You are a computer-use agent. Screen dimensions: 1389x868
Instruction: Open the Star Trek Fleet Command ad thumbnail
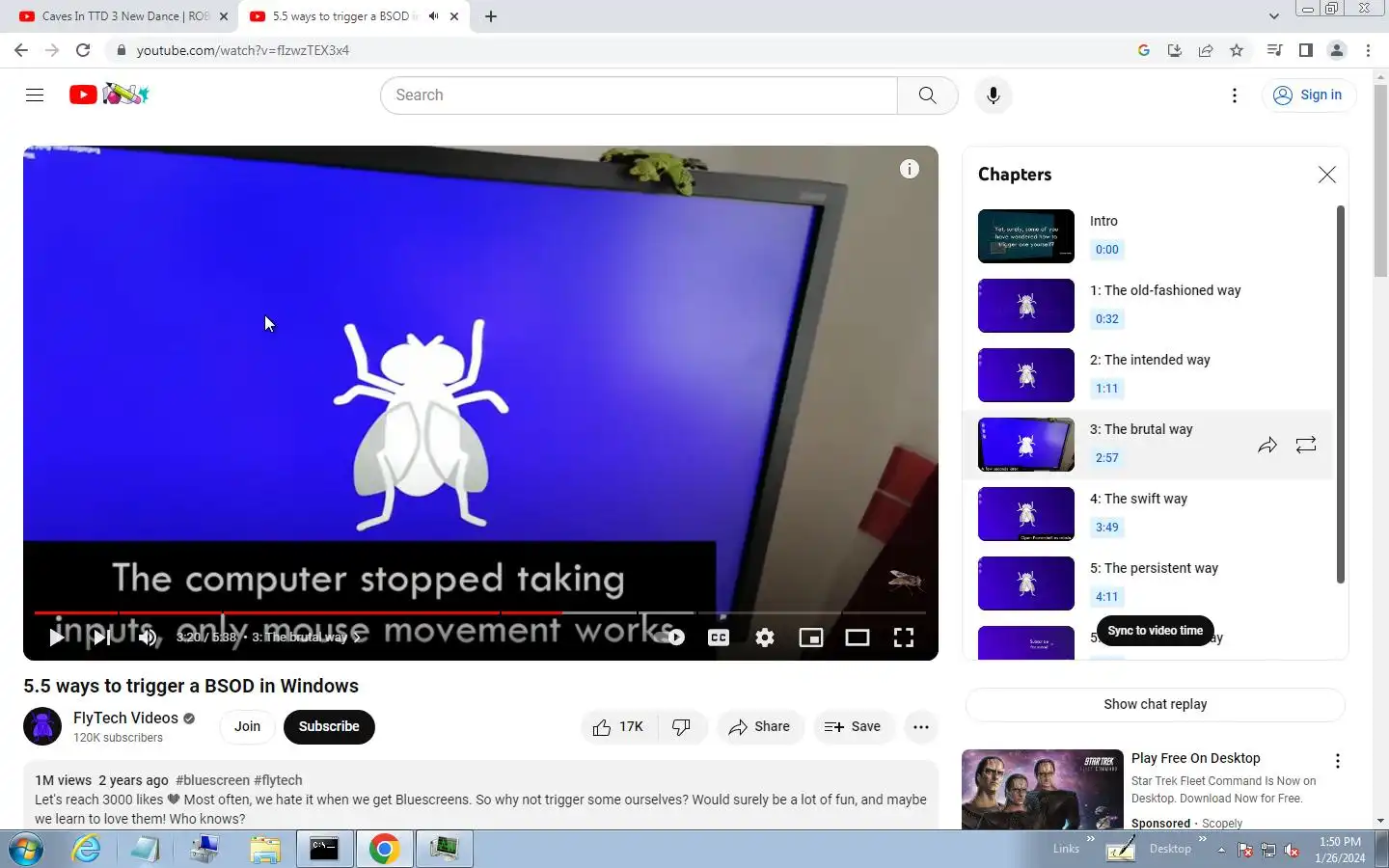(x=1043, y=789)
